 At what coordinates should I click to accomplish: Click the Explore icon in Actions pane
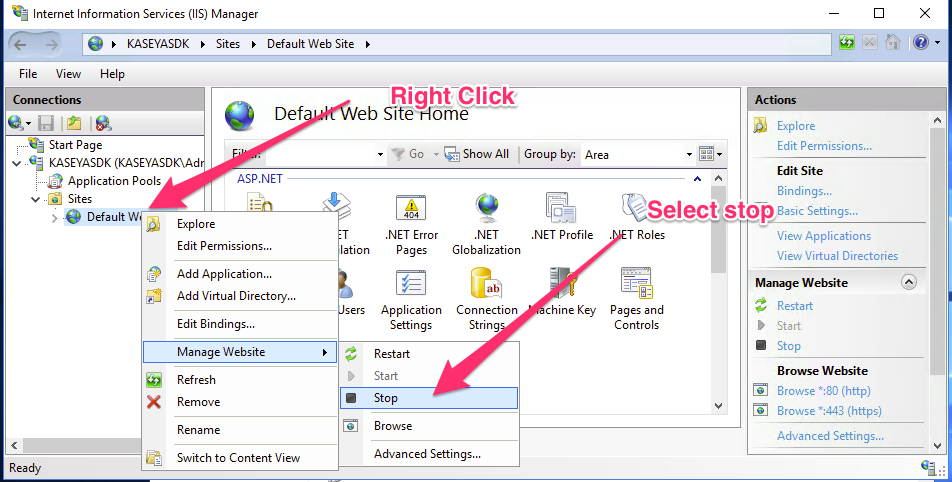761,126
